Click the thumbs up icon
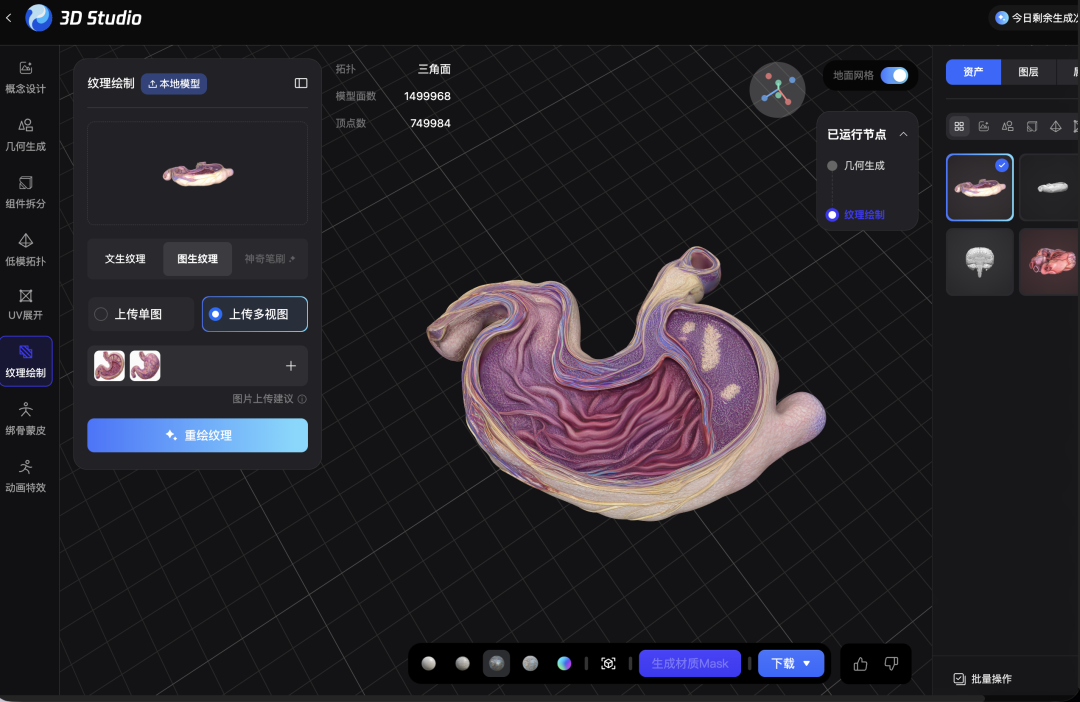1080x702 pixels. 860,664
